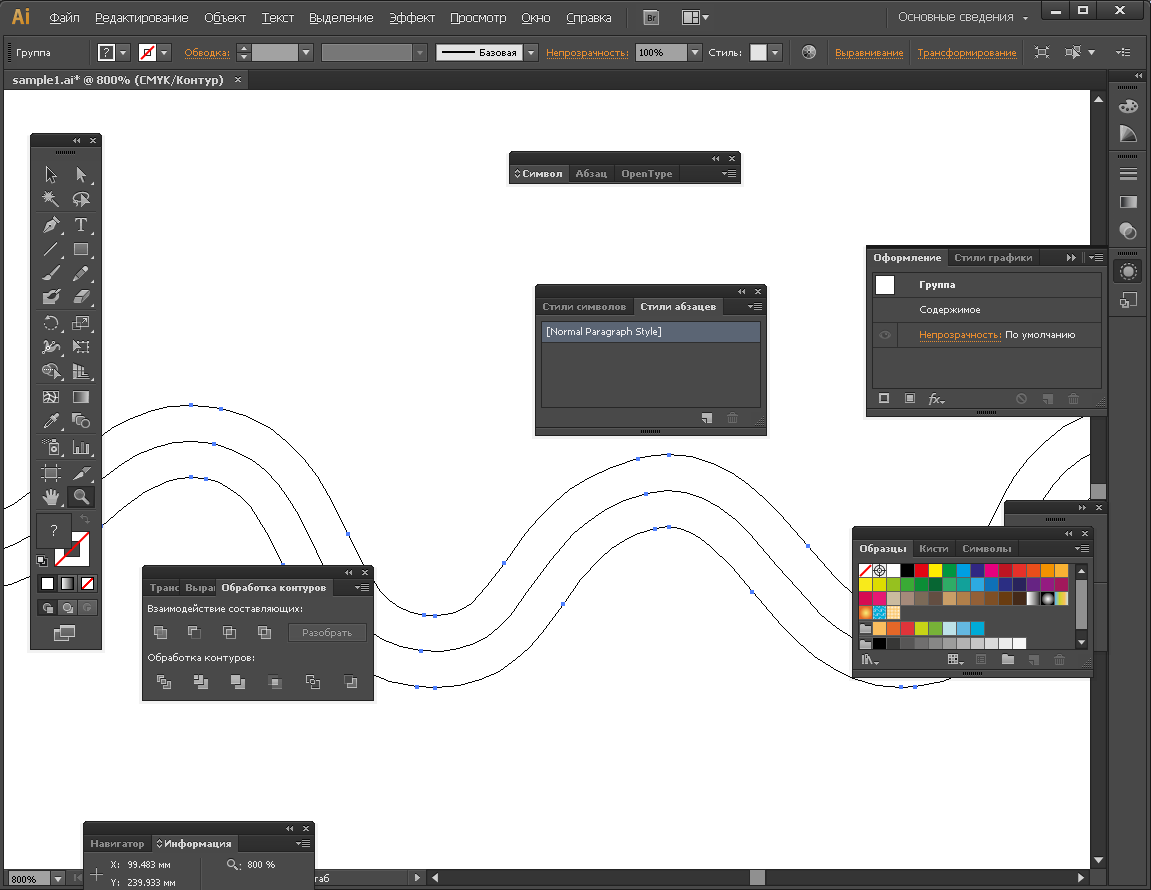The image size is (1151, 890).
Task: Open the Стиль graphic style dropdown
Action: (775, 53)
